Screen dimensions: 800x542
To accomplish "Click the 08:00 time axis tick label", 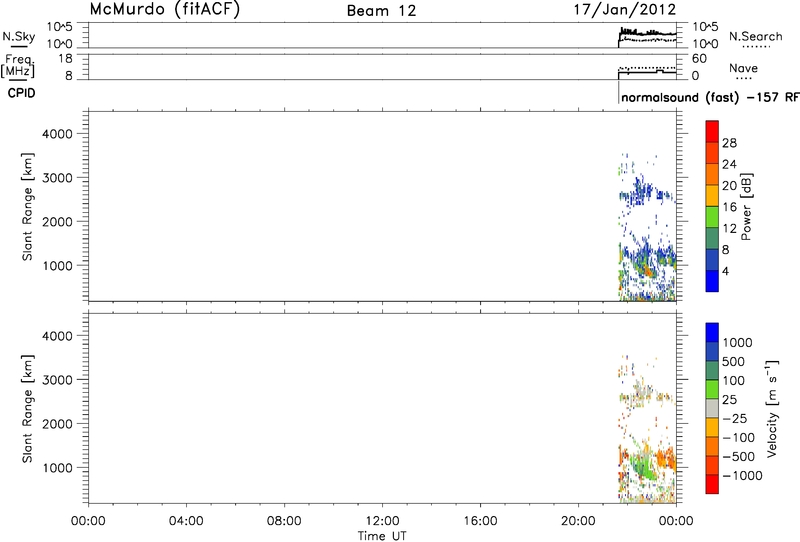I will pos(284,521).
